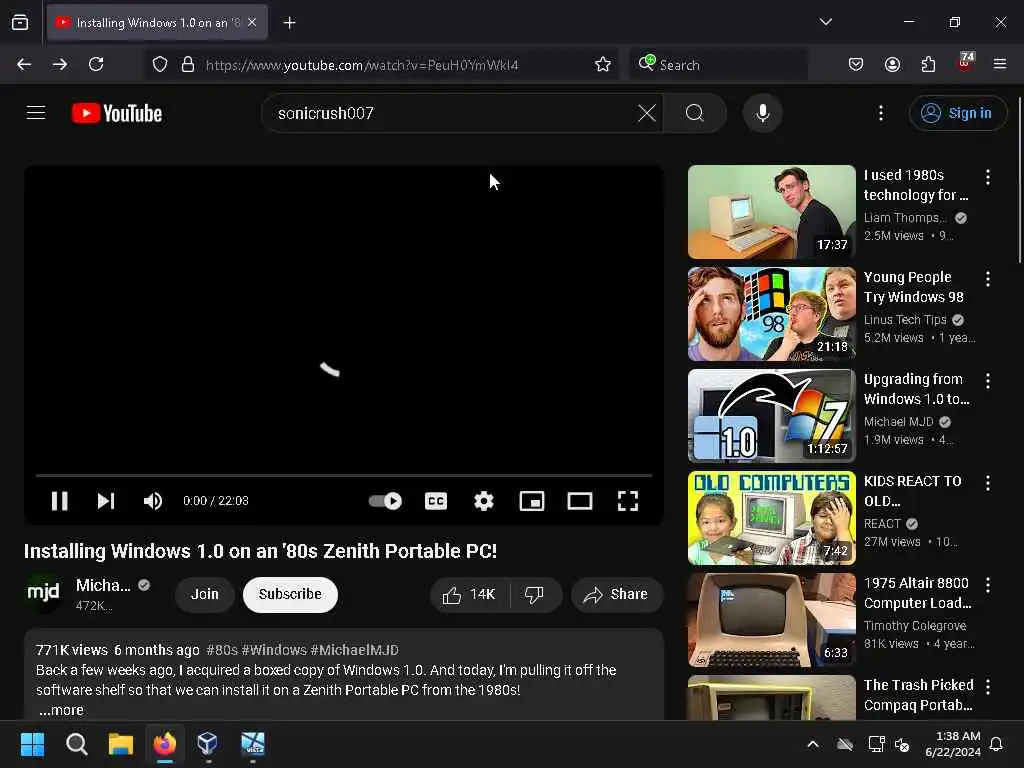
Task: Open uBlock extension with 74 badge
Action: (x=965, y=63)
